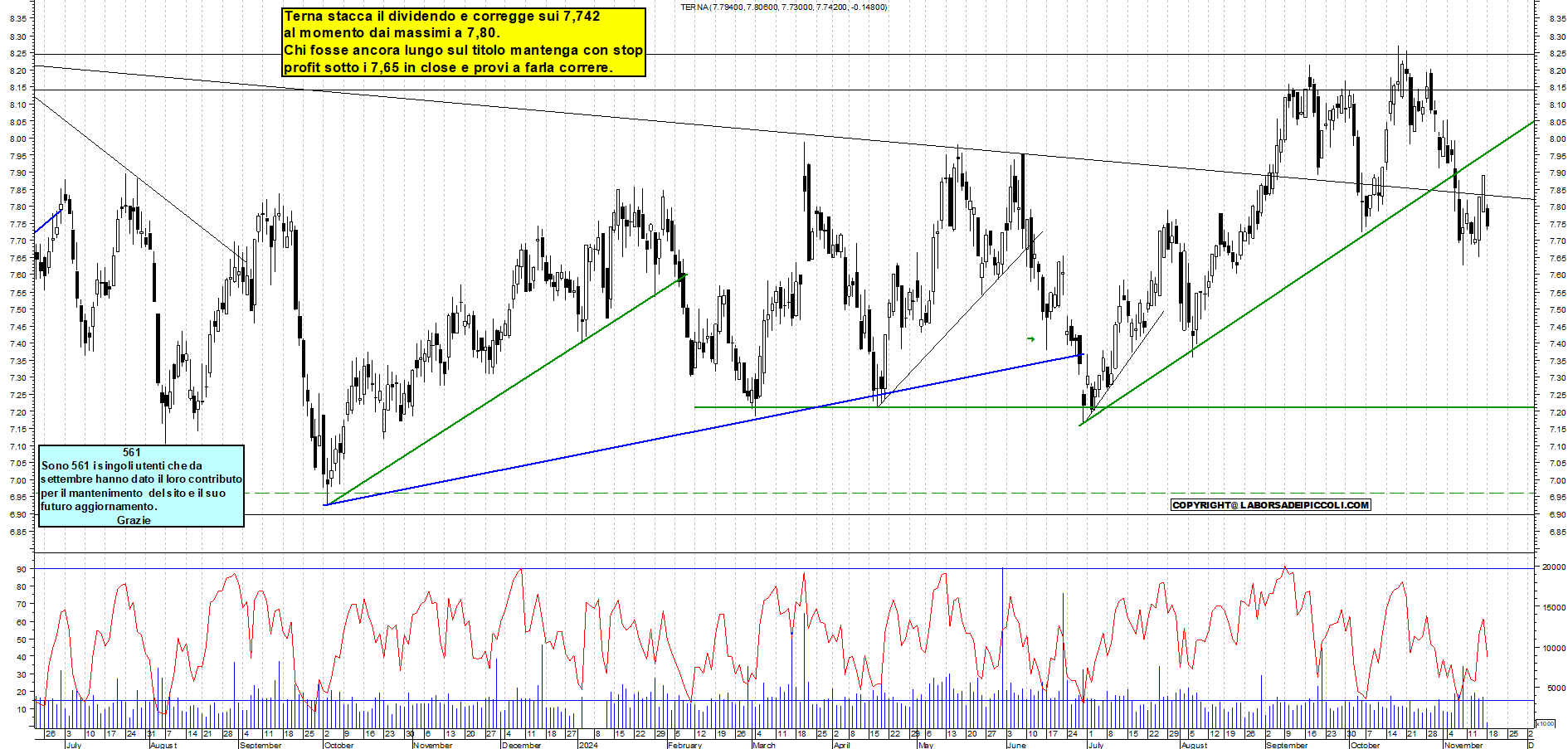Click the small green arrow marker on chart
The height and width of the screenshot is (749, 1568).
[1030, 339]
